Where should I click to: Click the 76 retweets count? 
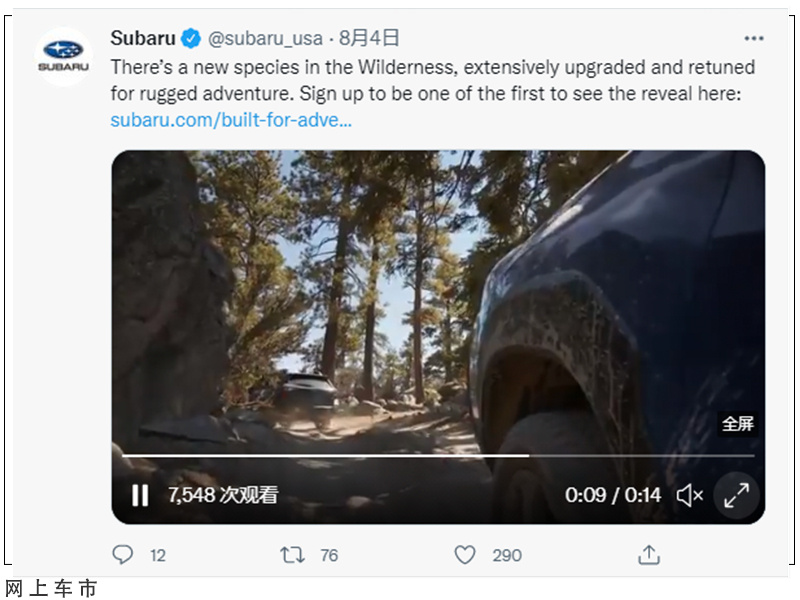coord(329,555)
